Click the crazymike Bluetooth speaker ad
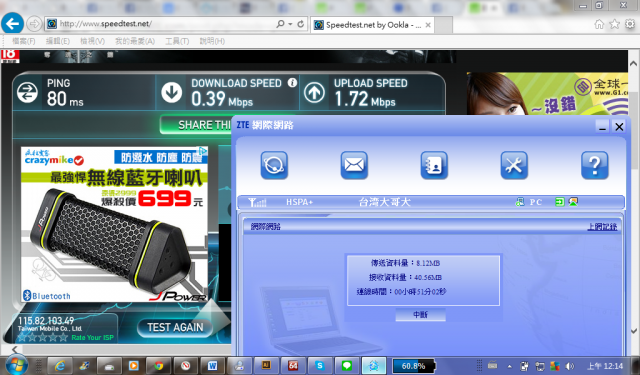Screen dimensions: 640x375 (114, 224)
